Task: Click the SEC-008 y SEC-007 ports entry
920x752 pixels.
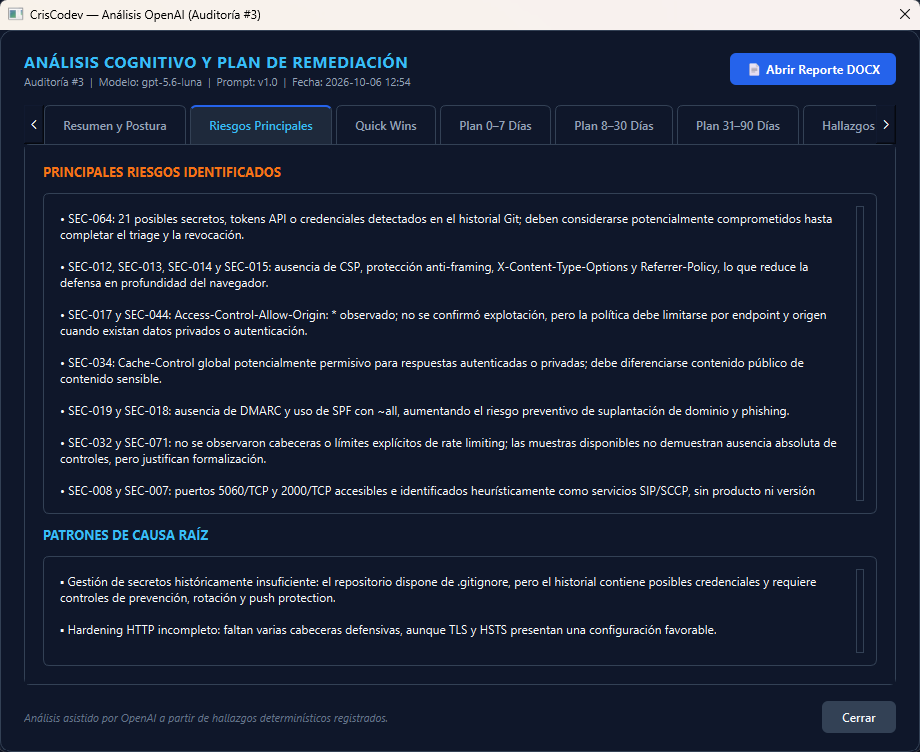Action: click(438, 491)
